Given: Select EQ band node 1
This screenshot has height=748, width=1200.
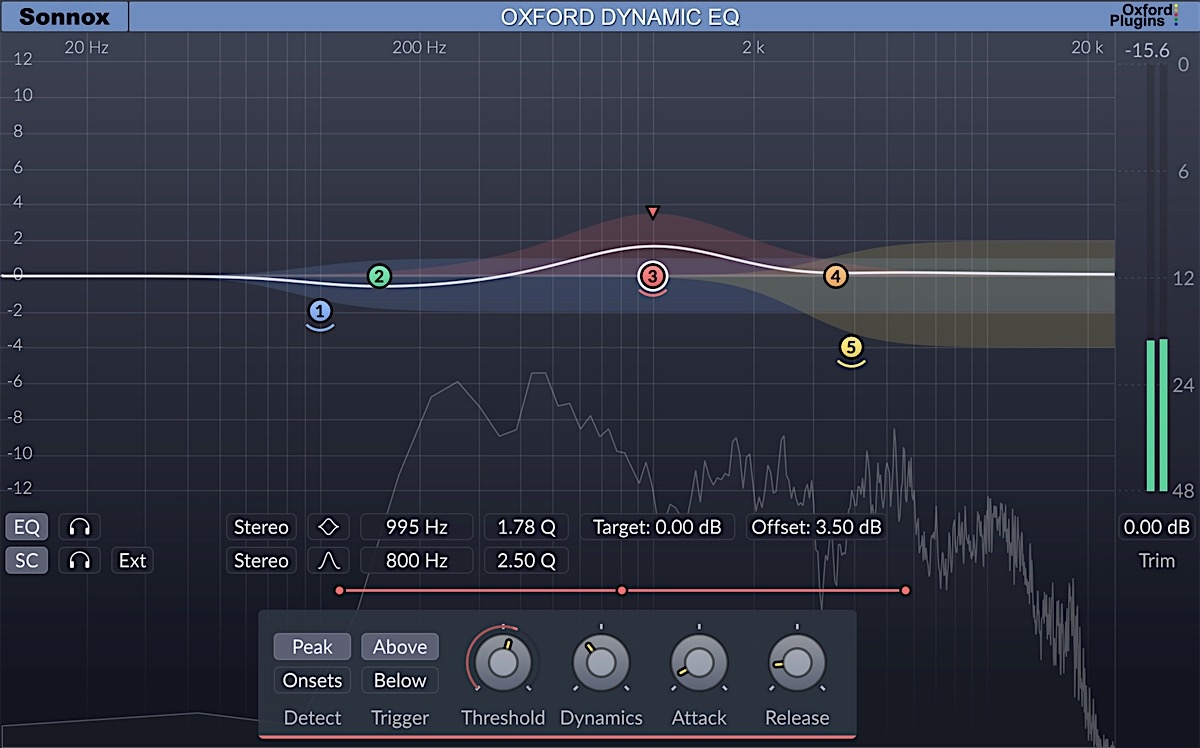Looking at the screenshot, I should click(x=320, y=312).
